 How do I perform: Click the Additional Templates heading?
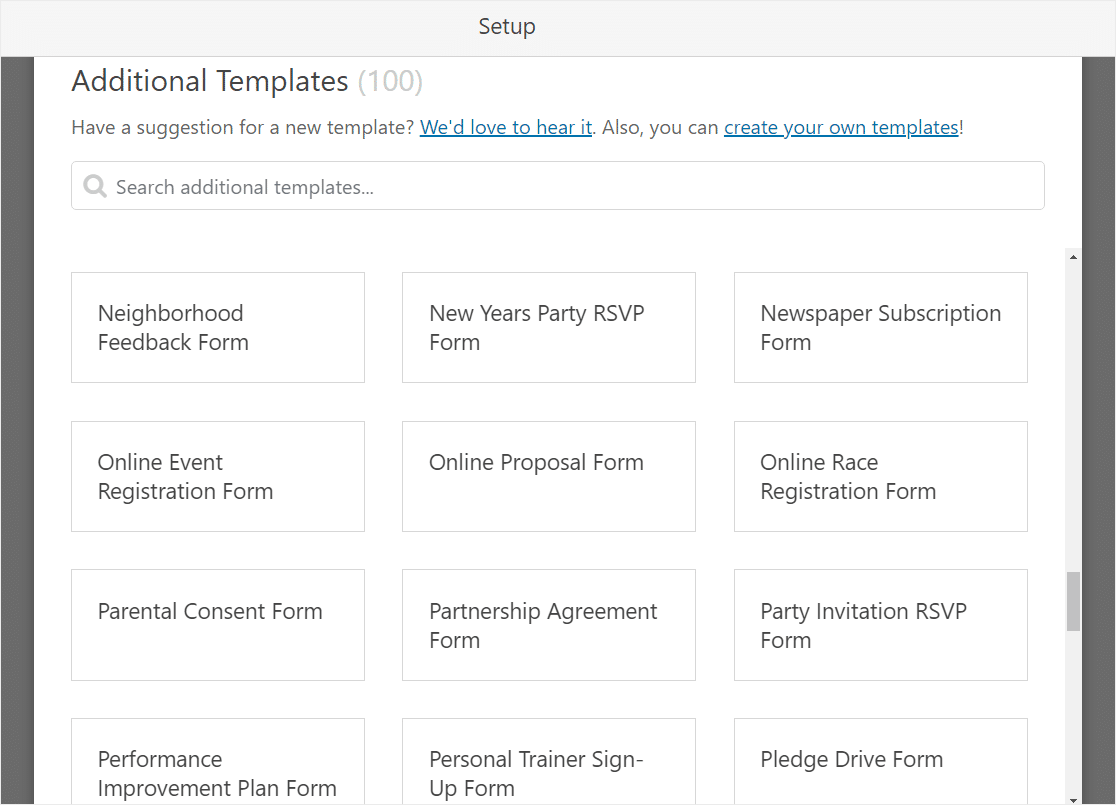(210, 81)
